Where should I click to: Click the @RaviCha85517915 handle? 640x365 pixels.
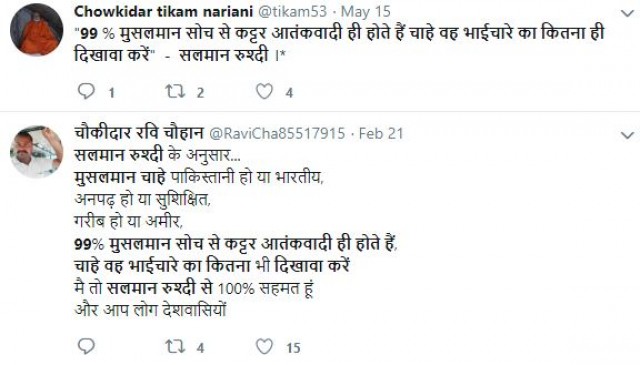pos(277,134)
